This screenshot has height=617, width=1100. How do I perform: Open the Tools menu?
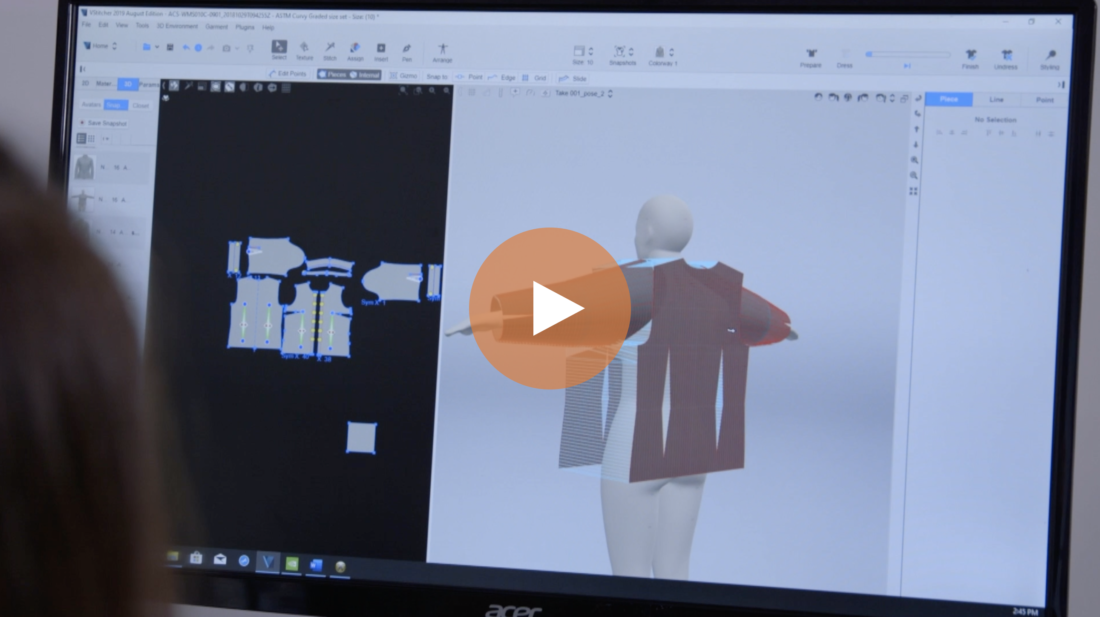(x=142, y=25)
